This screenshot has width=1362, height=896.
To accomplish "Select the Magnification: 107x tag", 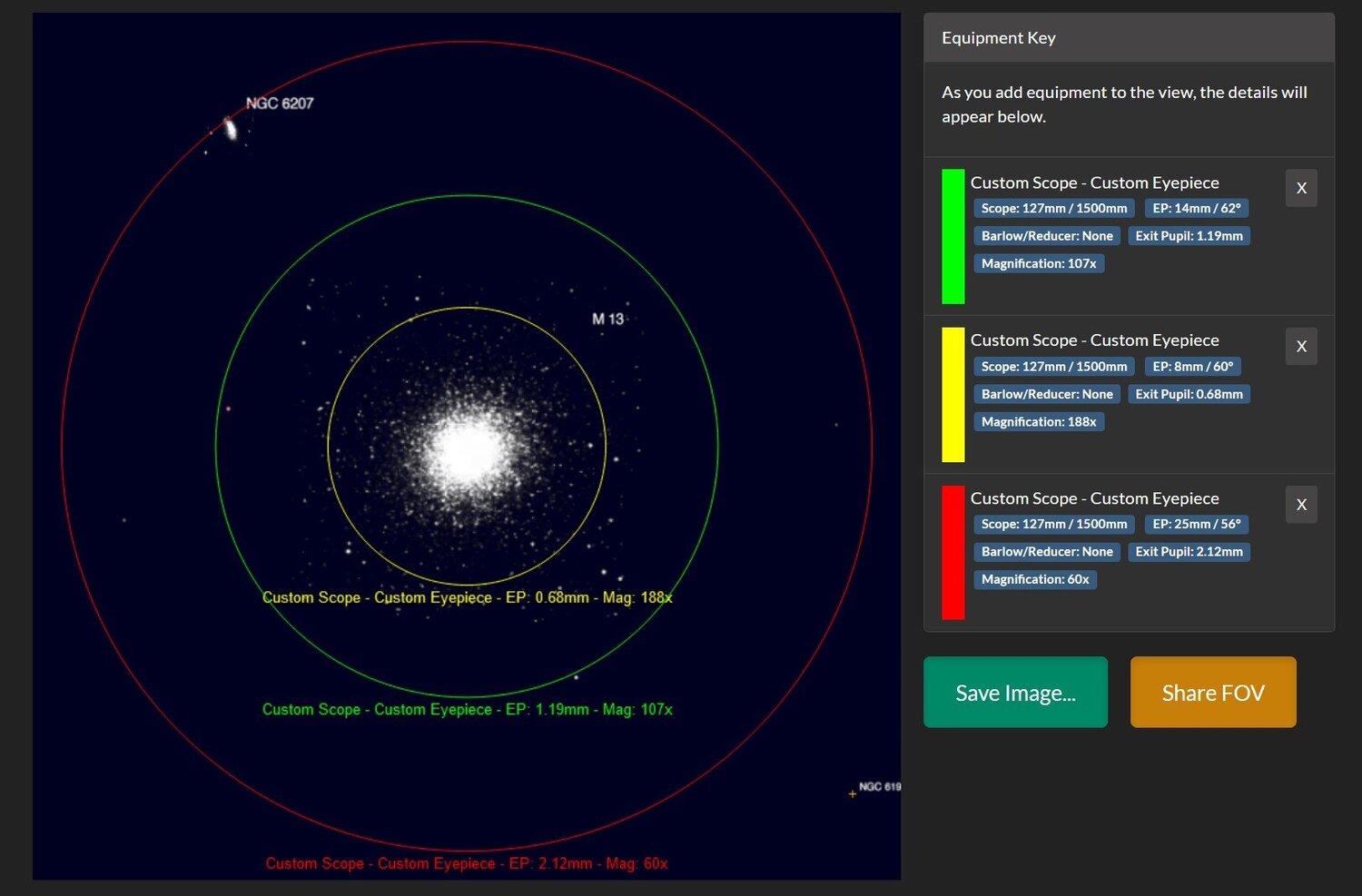I will click(1039, 263).
